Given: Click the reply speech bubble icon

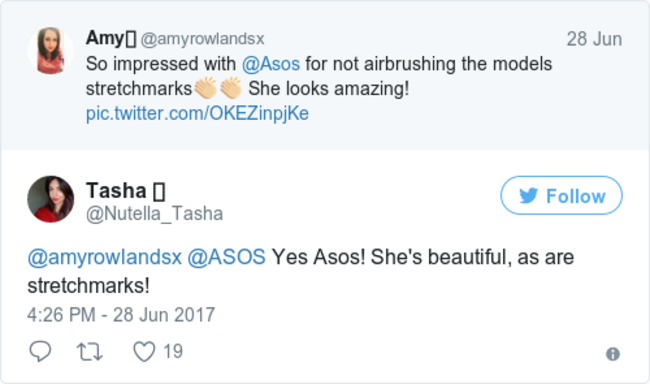Looking at the screenshot, I should tap(40, 351).
